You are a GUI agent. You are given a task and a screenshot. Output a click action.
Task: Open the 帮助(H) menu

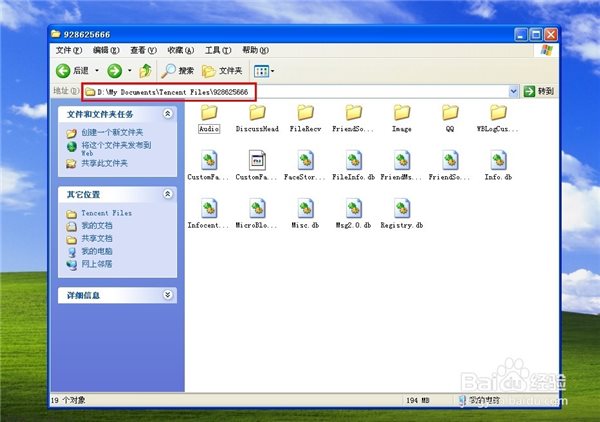(x=255, y=50)
